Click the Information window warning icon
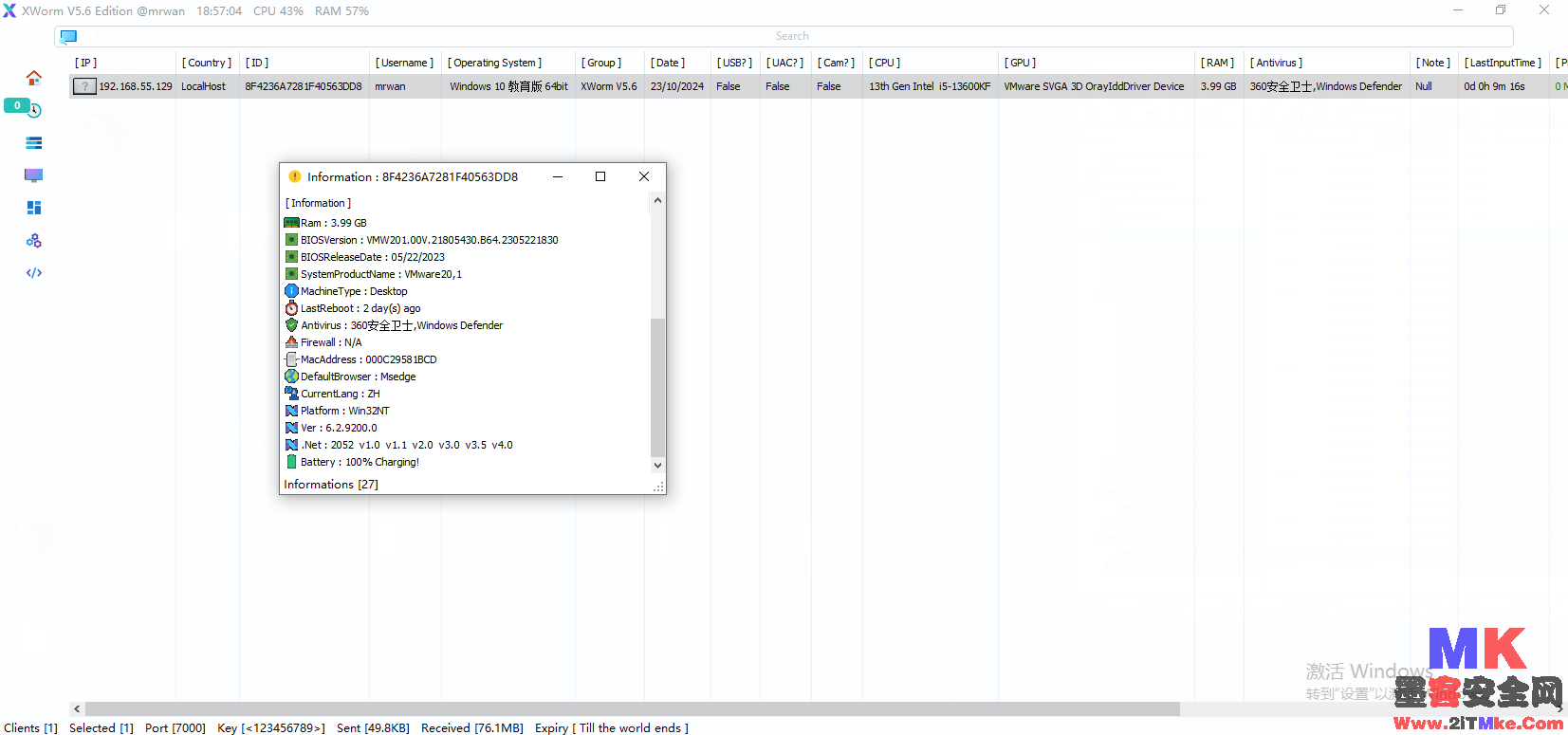 (x=294, y=176)
